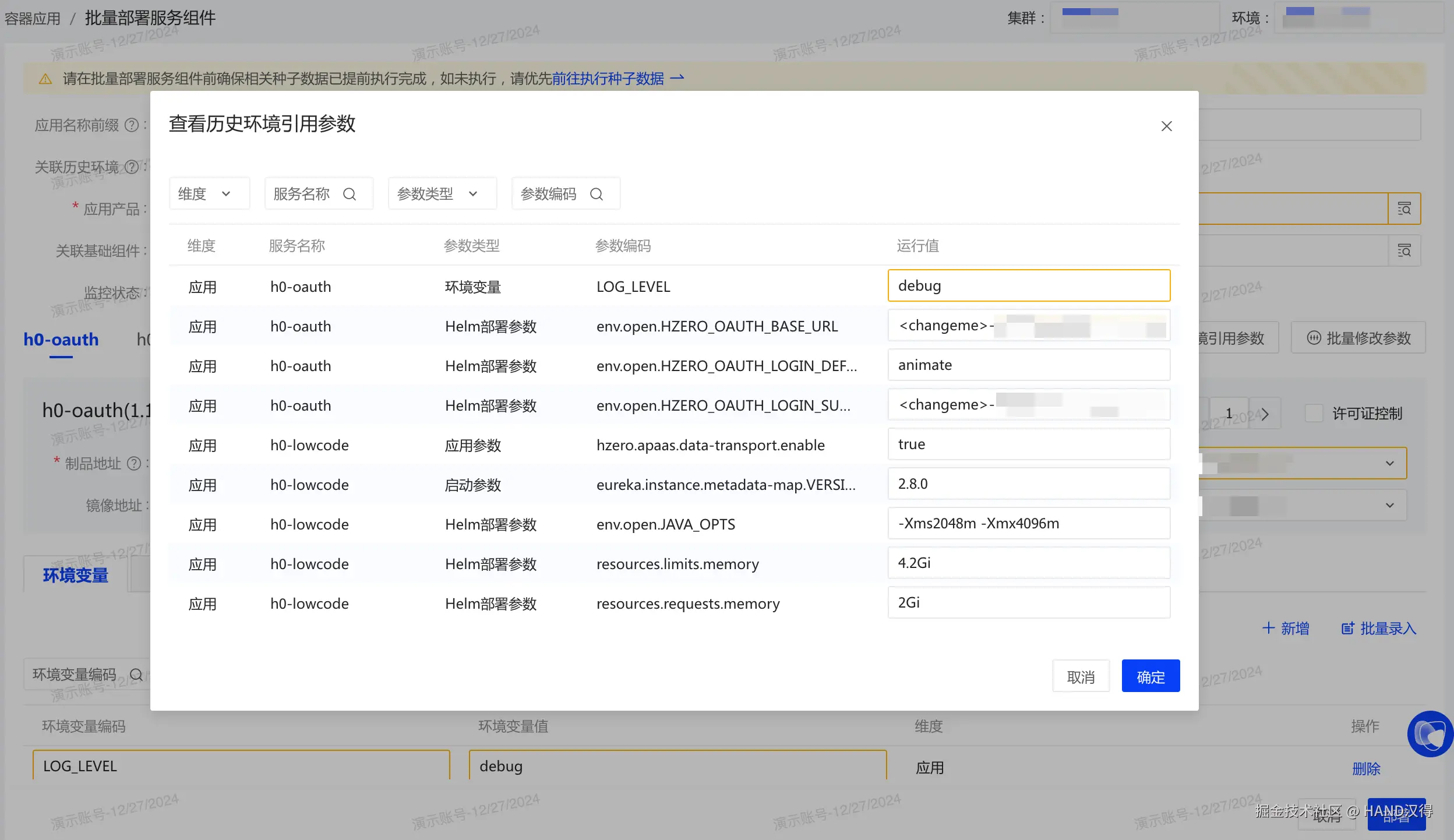Click help icon beside 制品地址
The width and height of the screenshot is (1454, 840).
(x=134, y=464)
